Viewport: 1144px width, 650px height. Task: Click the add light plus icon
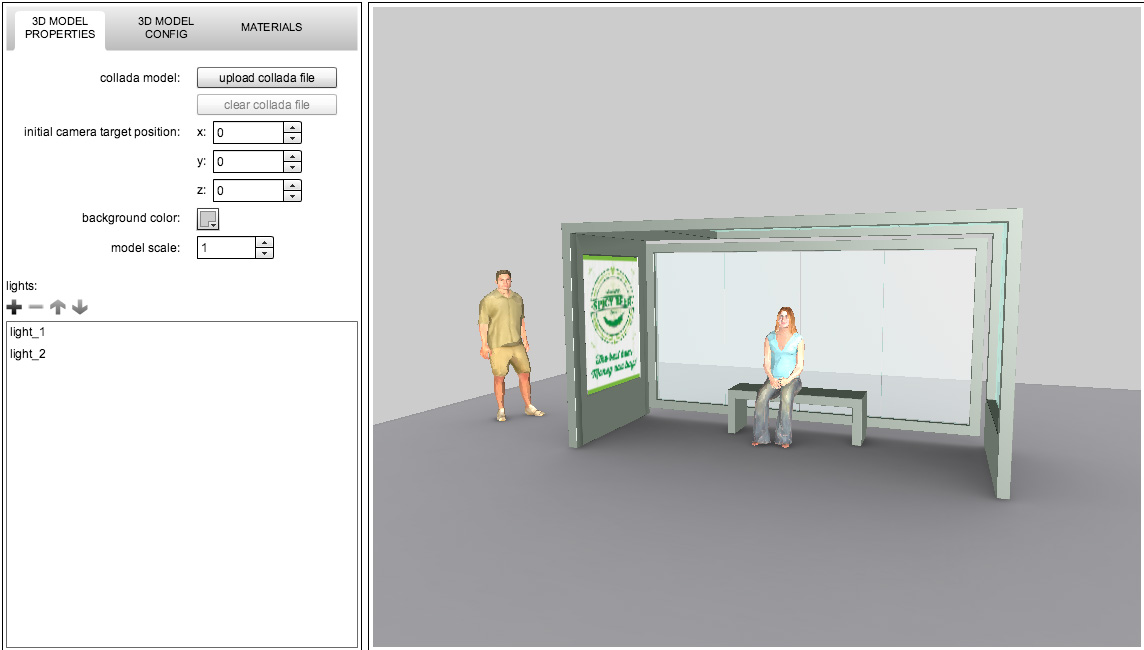[x=14, y=308]
